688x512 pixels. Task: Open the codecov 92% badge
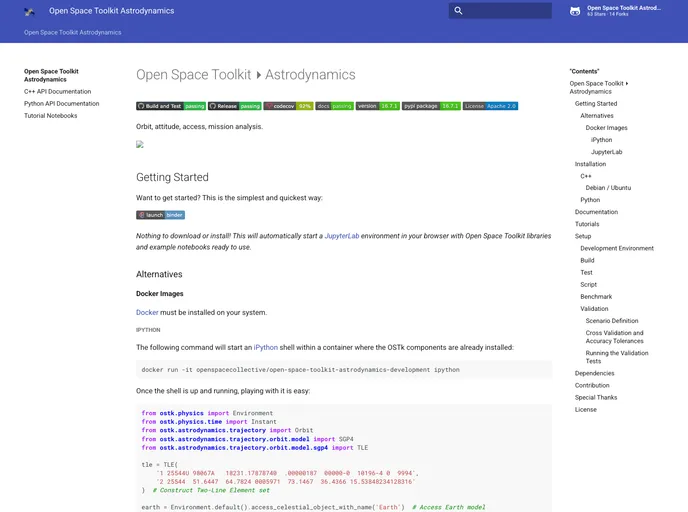288,106
